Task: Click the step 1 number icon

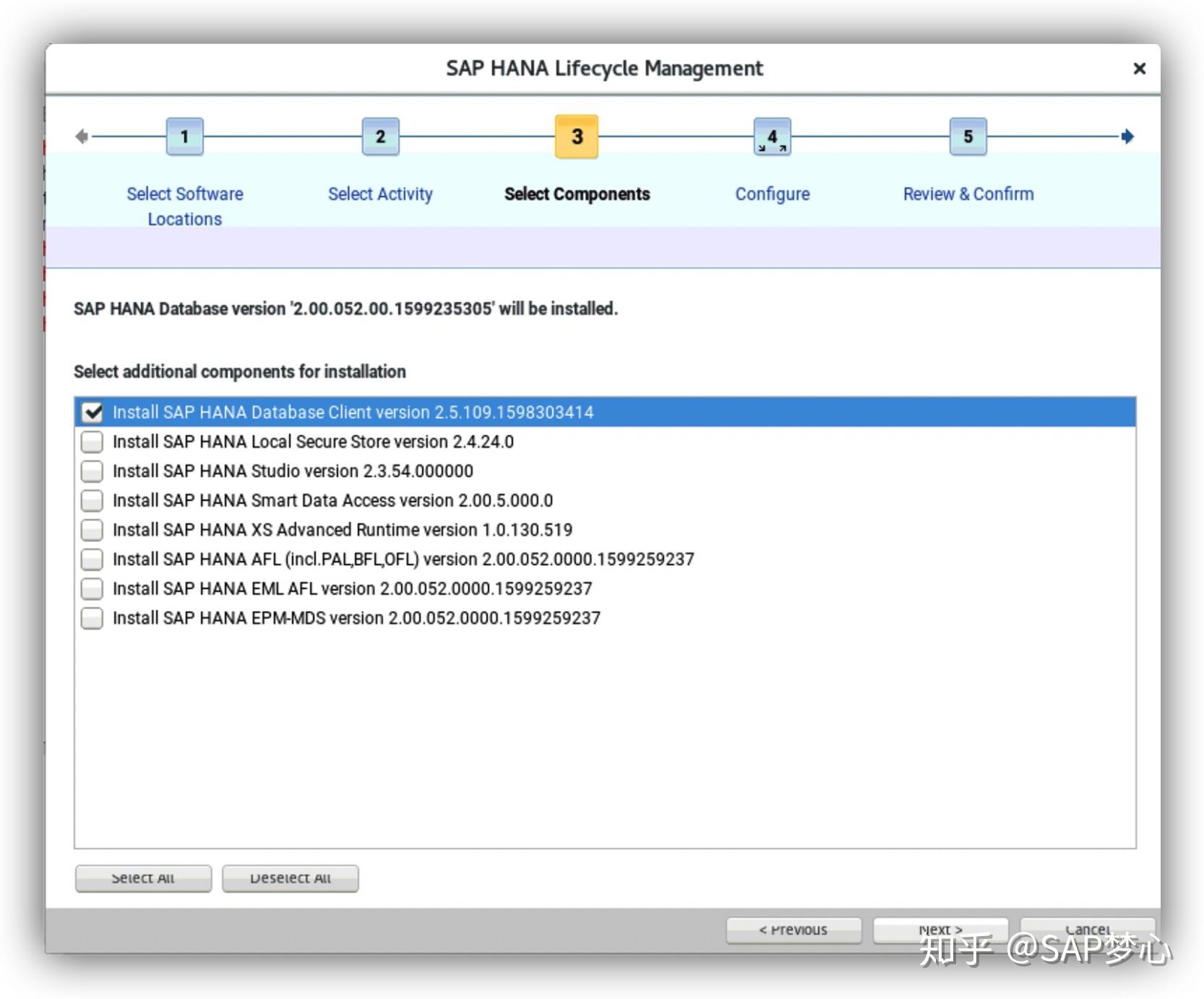Action: tap(184, 137)
